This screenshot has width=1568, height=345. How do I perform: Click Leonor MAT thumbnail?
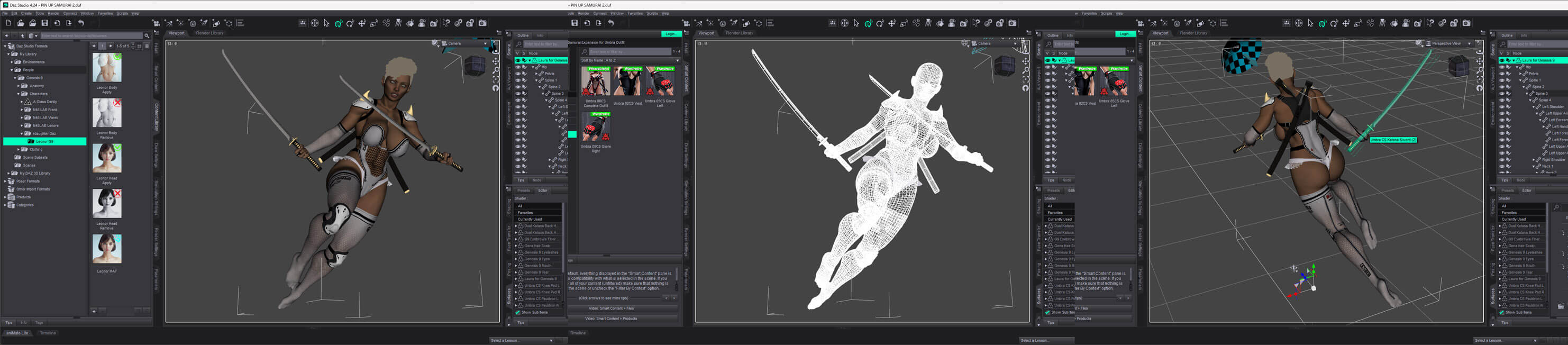click(107, 249)
